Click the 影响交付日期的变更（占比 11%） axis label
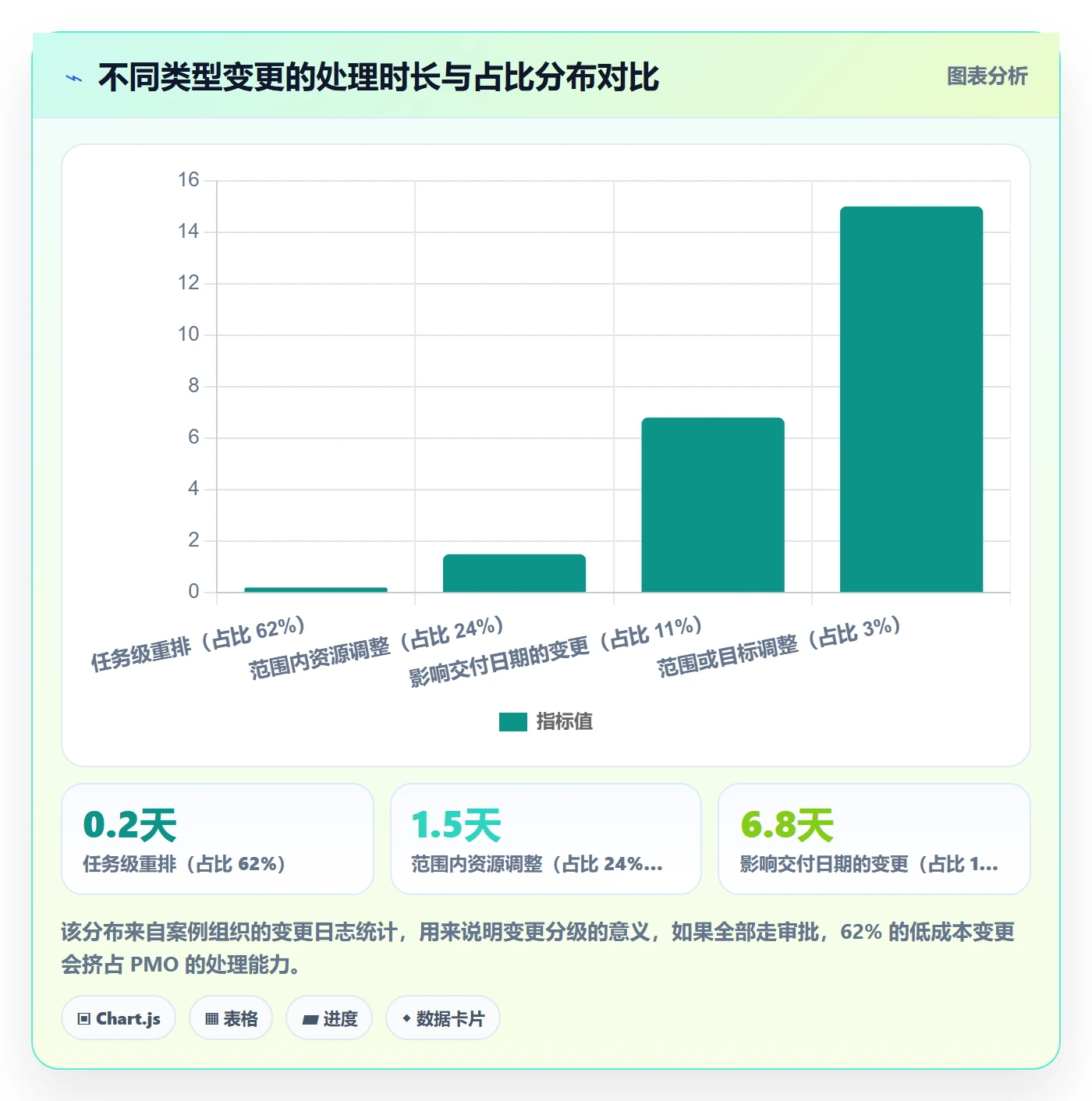 [556, 651]
